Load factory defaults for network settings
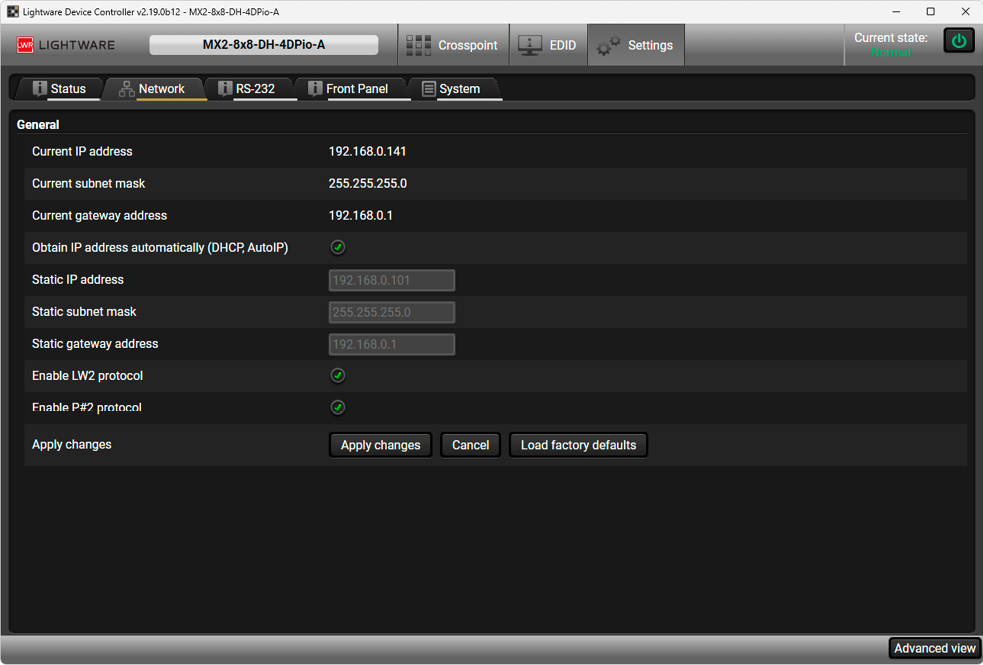The image size is (983, 665). coord(578,445)
